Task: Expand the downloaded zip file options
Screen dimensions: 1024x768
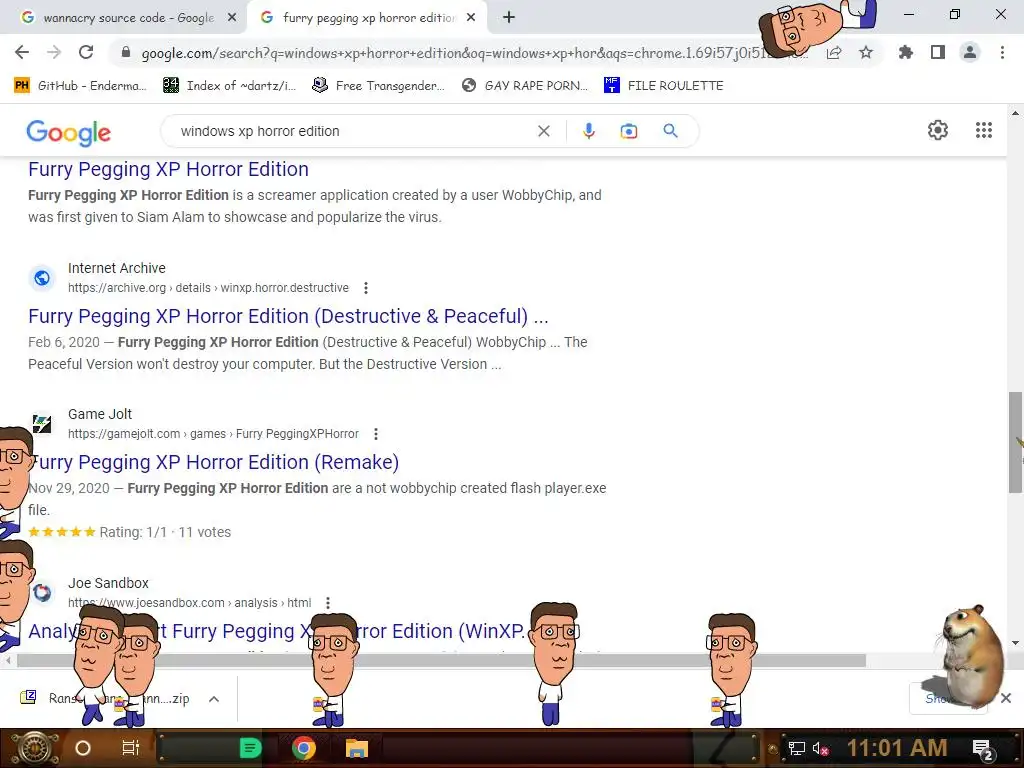Action: 214,699
